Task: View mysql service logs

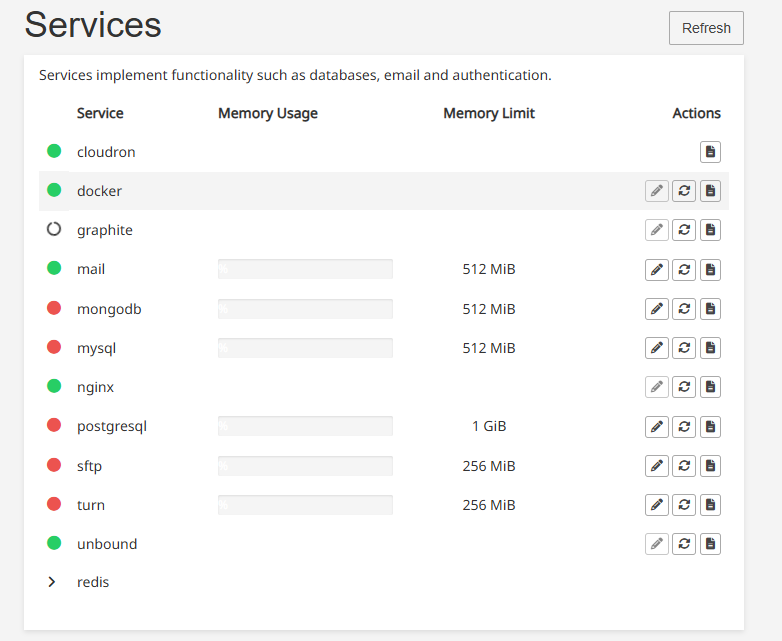Action: point(710,348)
